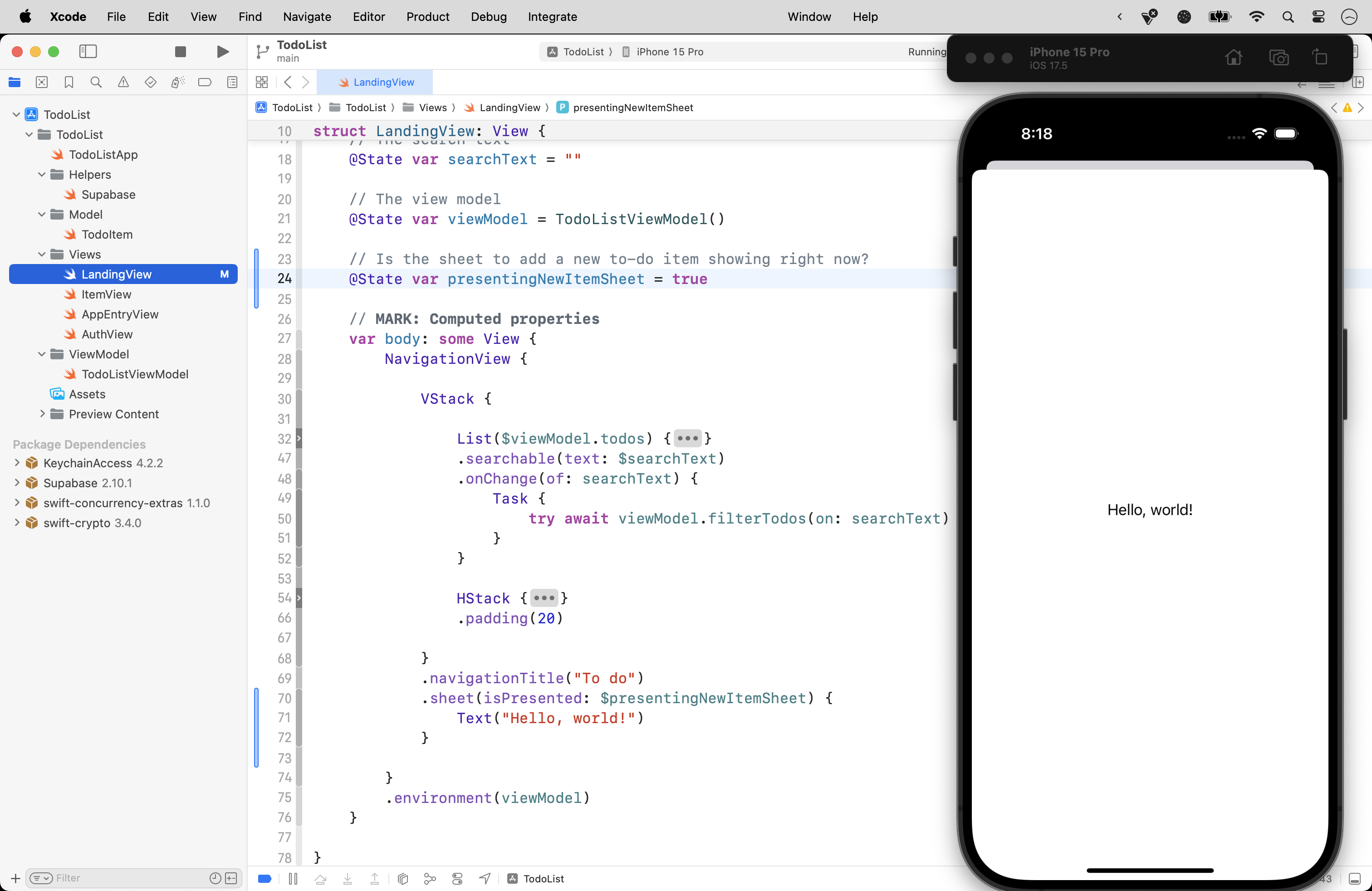
Task: Click the Stop button in Xcode toolbar
Action: point(181,52)
